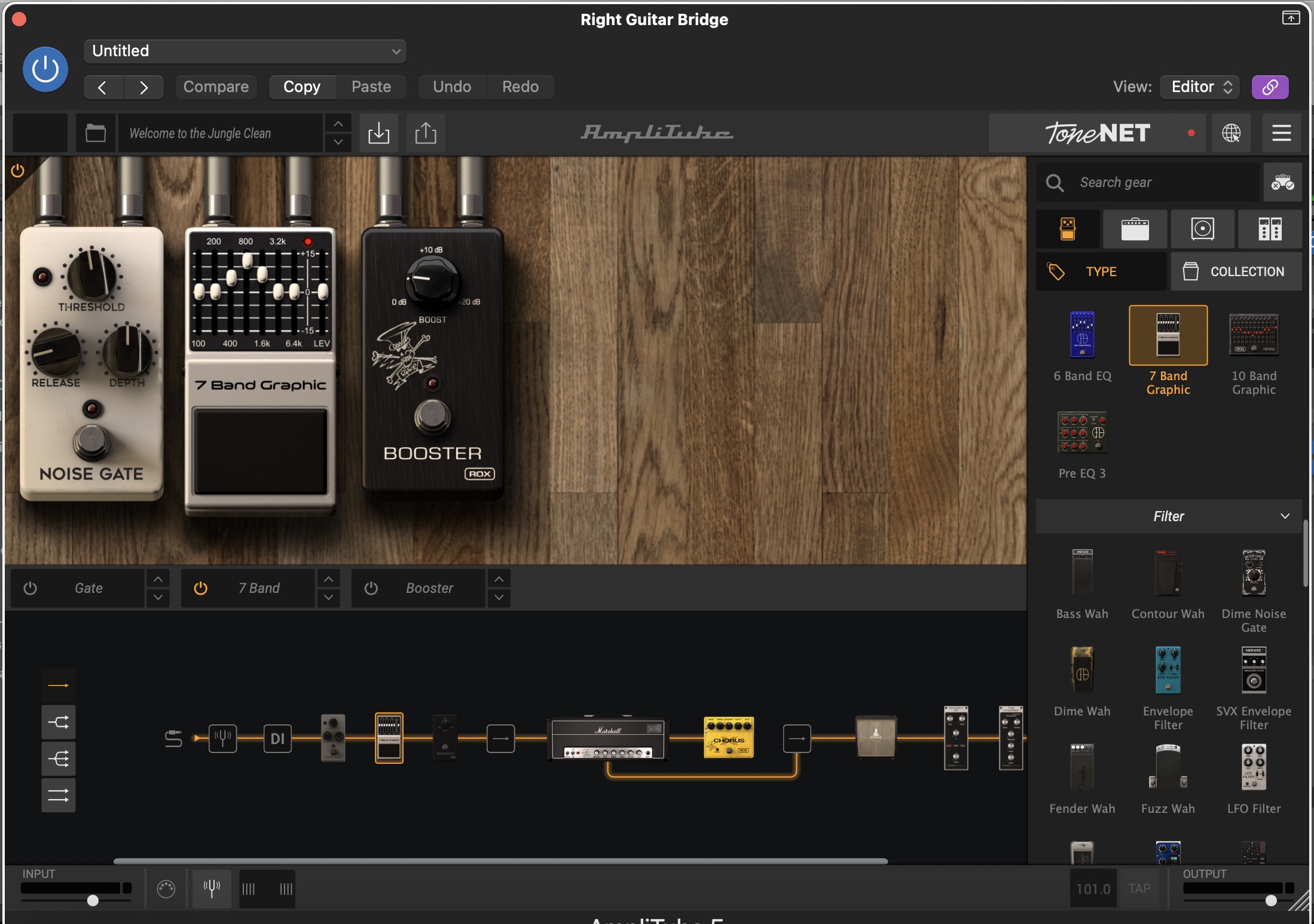Click the signal chain horizontal scrollbar
The height and width of the screenshot is (924, 1314).
(500, 861)
